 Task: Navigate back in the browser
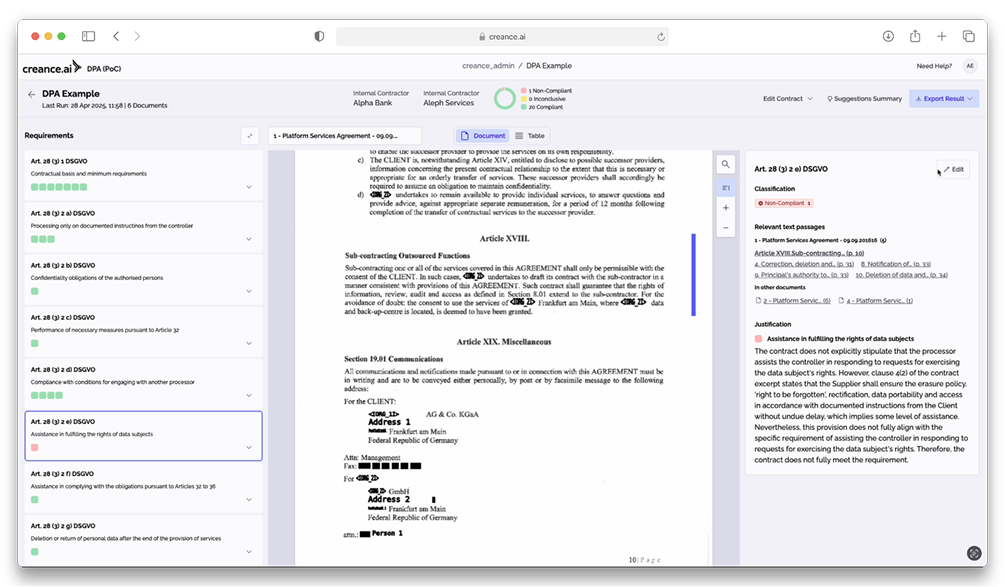tap(116, 37)
